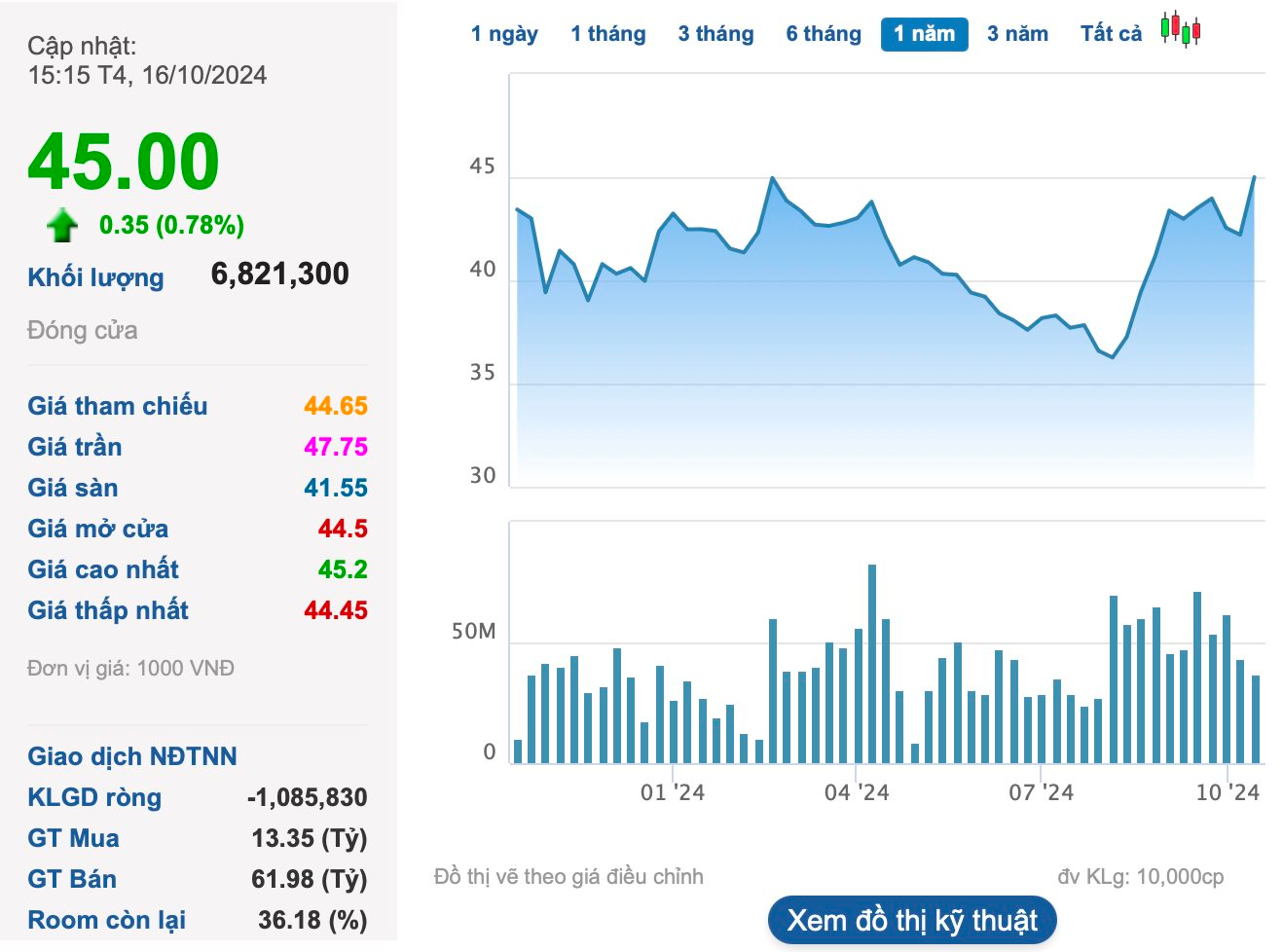Switch to the '3 năm' tab
This screenshot has width=1283, height=952.
click(1017, 34)
